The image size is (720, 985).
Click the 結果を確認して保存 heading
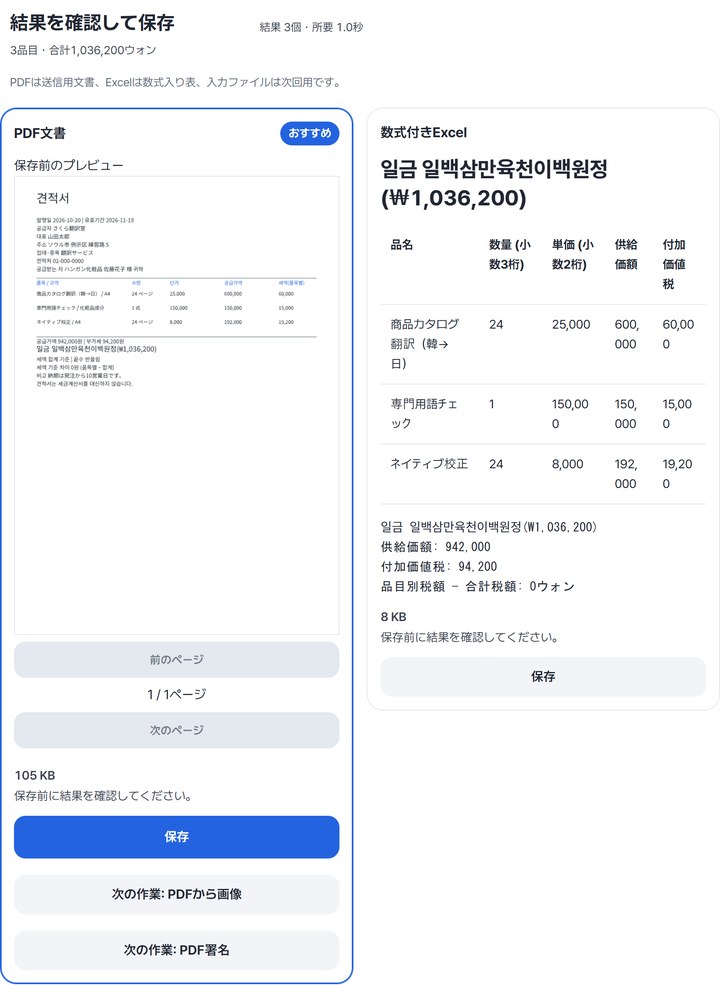pyautogui.click(x=92, y=23)
